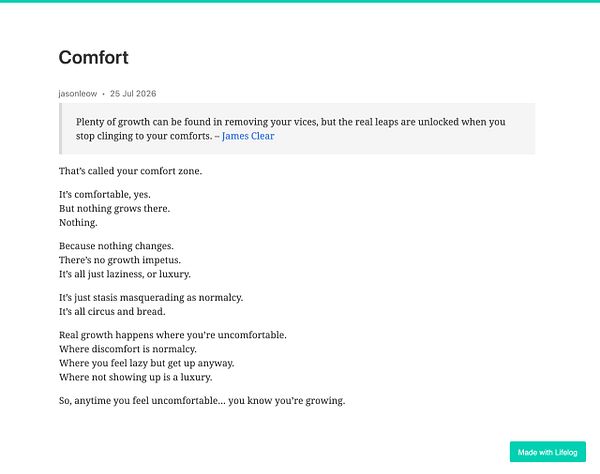Click the line "Where discomfort is normalcy."
This screenshot has width=600, height=474.
[128, 349]
